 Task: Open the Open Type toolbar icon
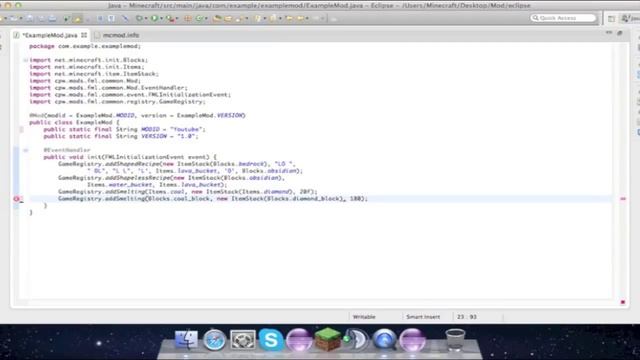click(218, 18)
